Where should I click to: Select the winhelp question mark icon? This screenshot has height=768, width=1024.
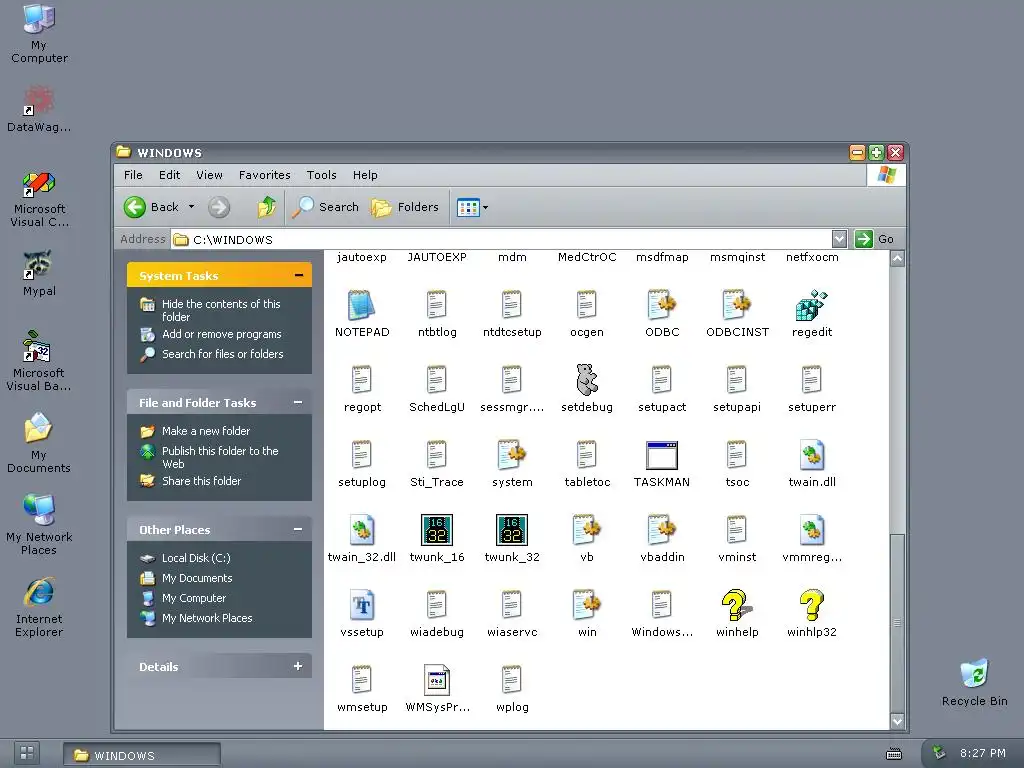(737, 605)
